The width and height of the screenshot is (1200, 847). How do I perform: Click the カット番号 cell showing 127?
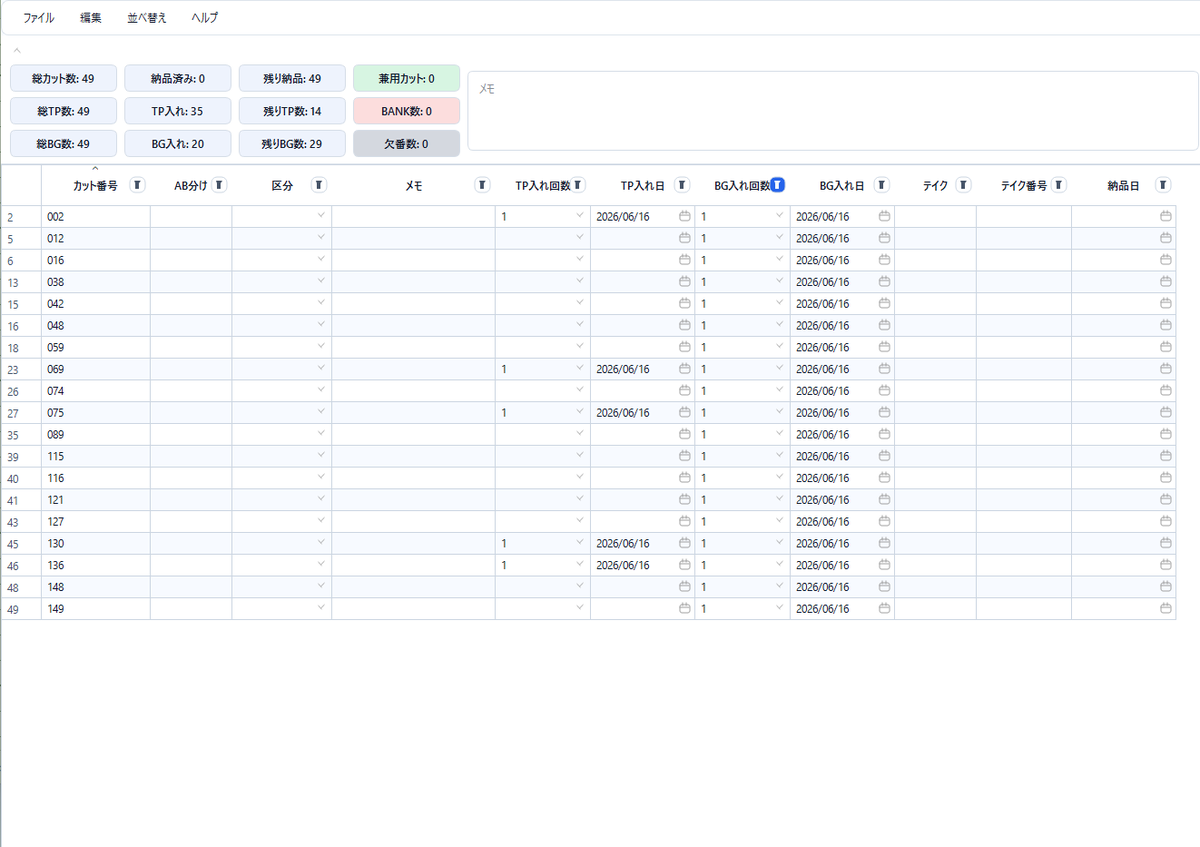point(96,521)
